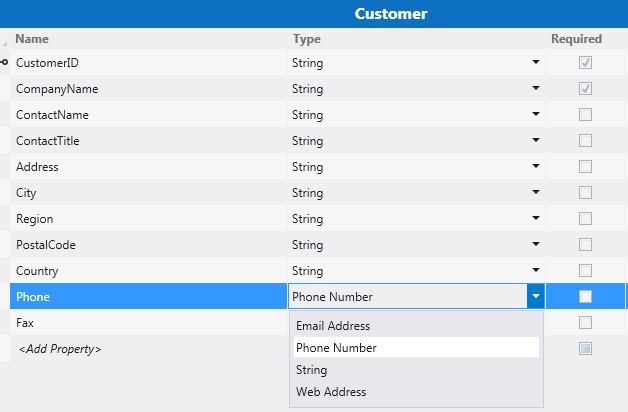Open the Type dropdown for CustomerID
Screen dimensions: 628x412
537,63
